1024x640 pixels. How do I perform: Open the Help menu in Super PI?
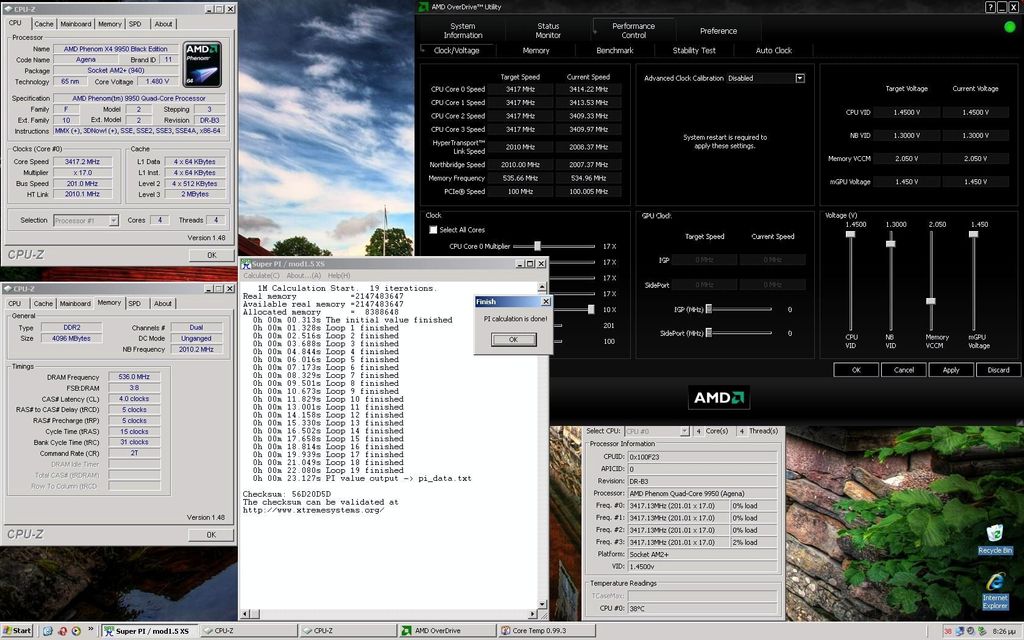click(339, 276)
